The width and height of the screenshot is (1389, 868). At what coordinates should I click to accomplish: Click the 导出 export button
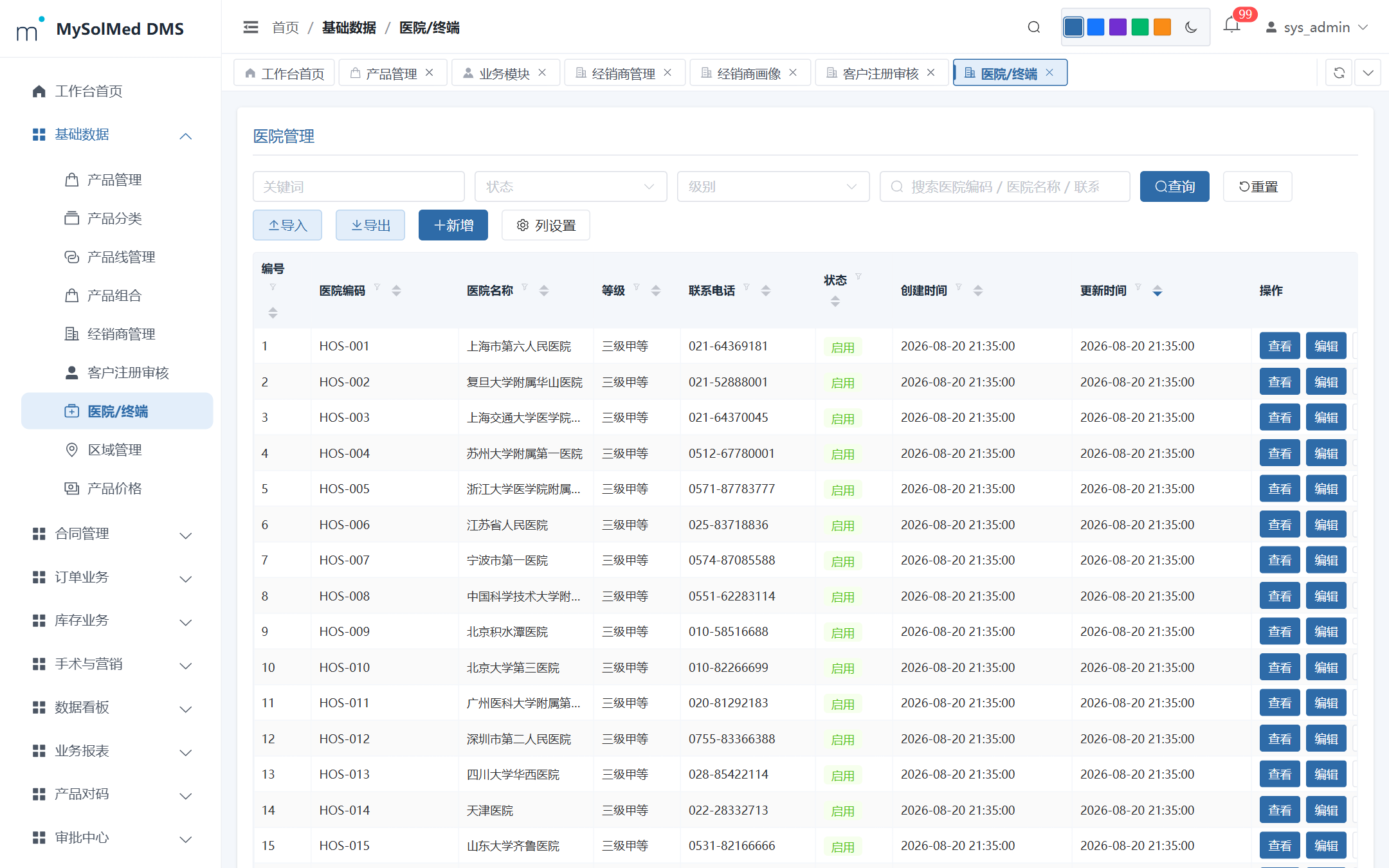[x=370, y=225]
